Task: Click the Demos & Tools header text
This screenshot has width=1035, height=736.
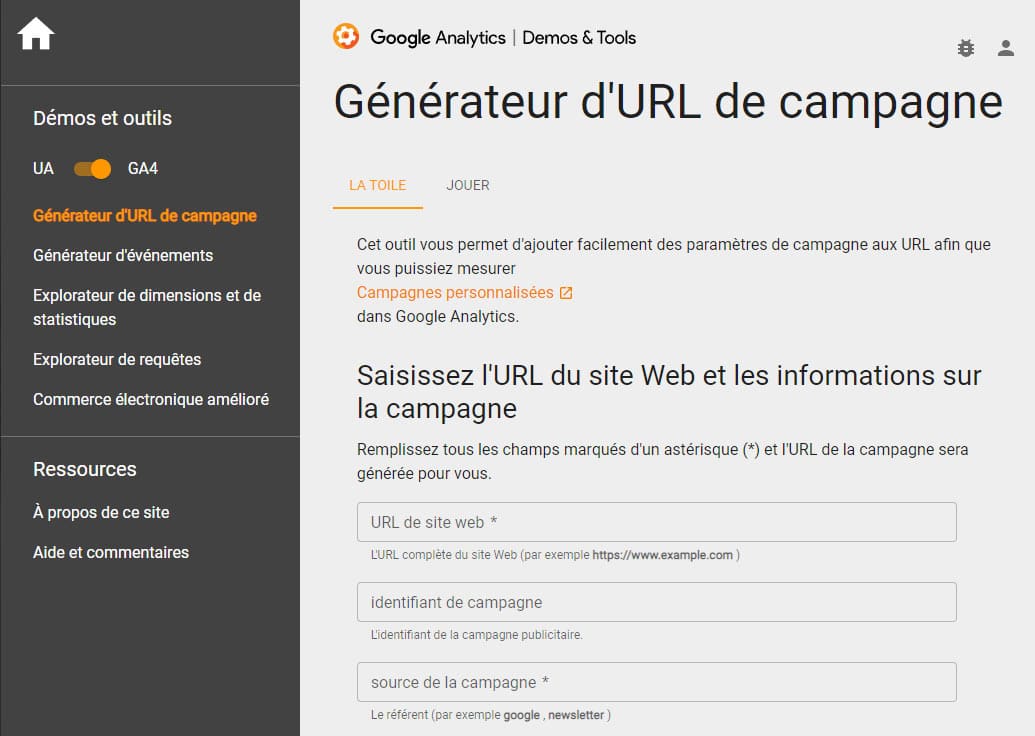Action: point(579,38)
